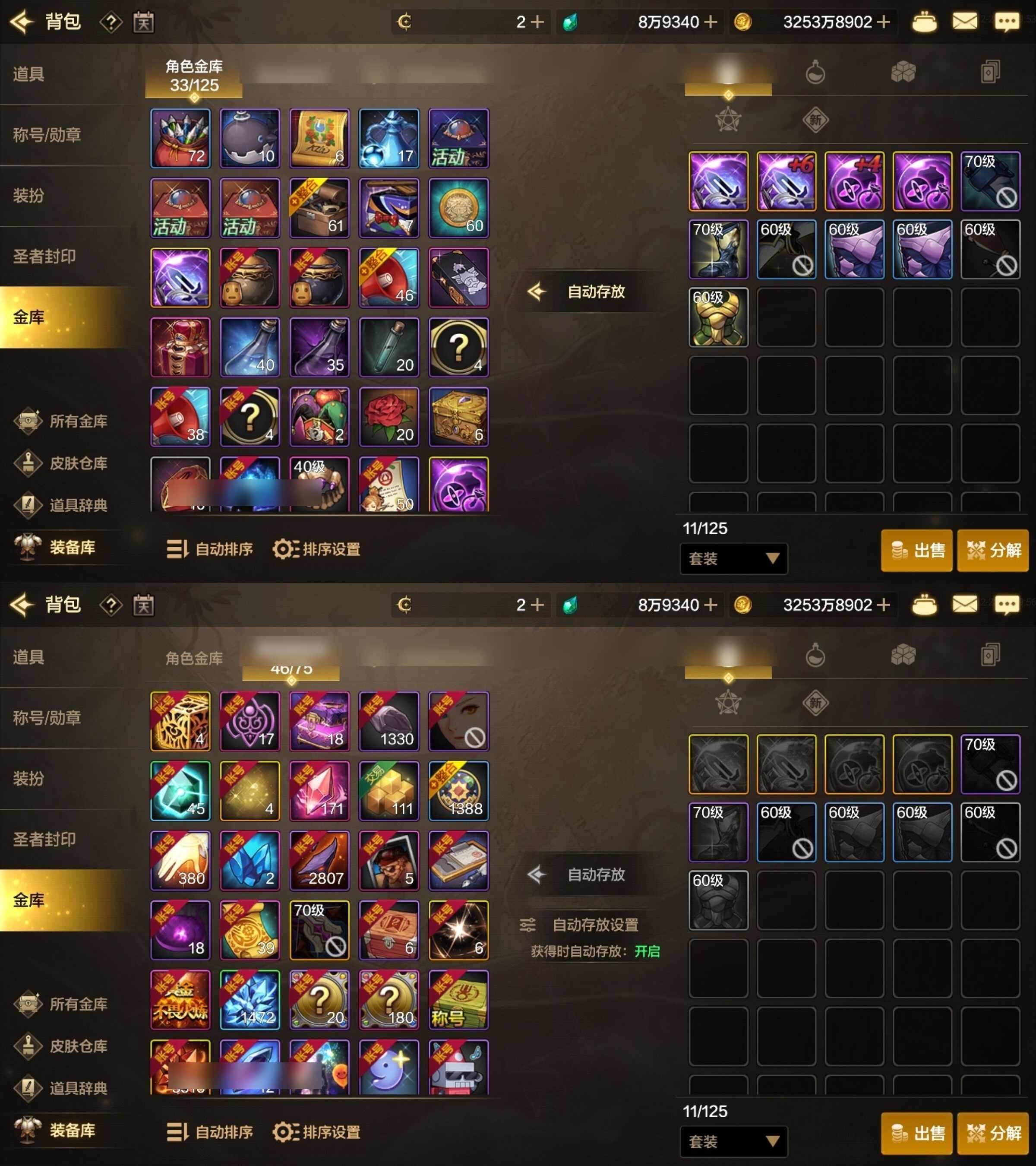1036x1166 pixels.
Task: Open 套装 dropdown under colored equipment grid
Action: tap(734, 558)
